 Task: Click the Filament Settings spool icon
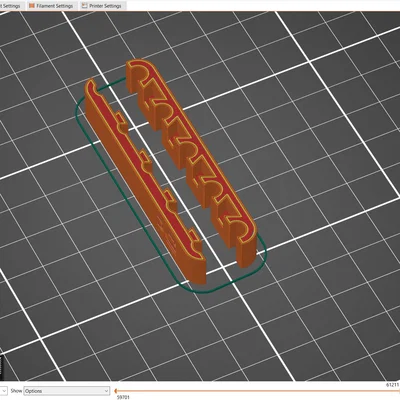32,6
